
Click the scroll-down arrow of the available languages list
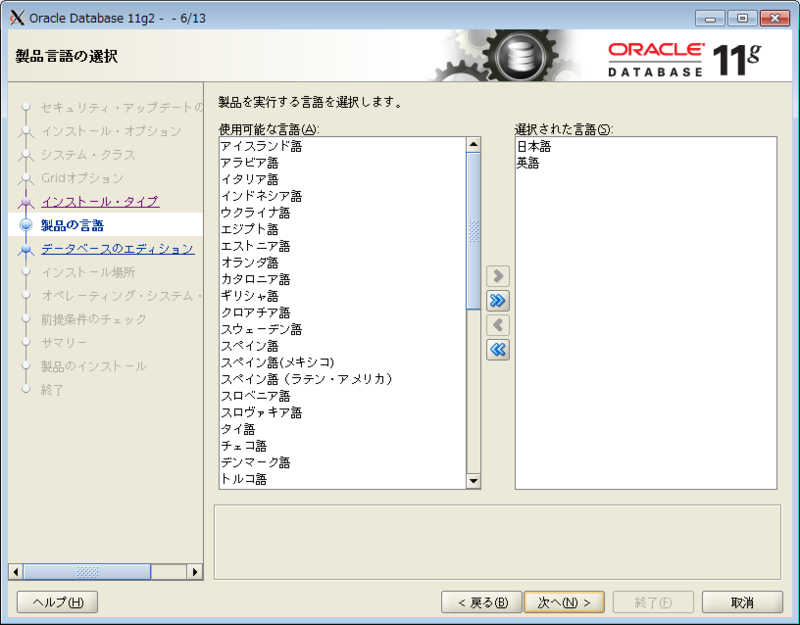click(473, 482)
